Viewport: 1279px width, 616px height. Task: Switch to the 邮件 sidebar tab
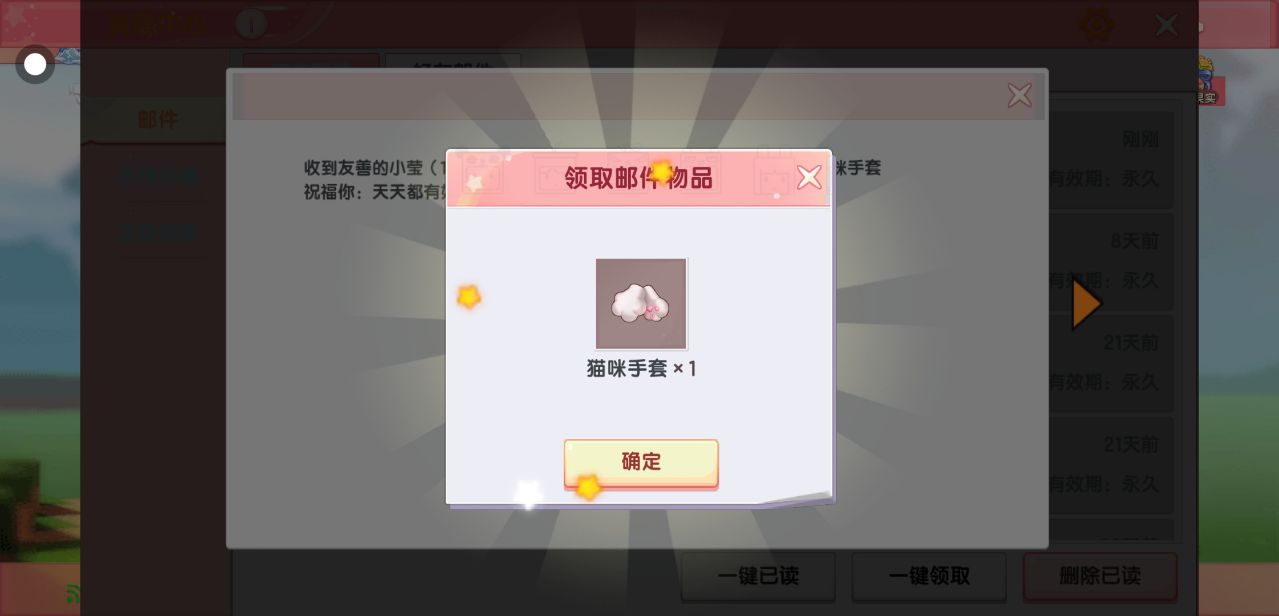tap(157, 120)
